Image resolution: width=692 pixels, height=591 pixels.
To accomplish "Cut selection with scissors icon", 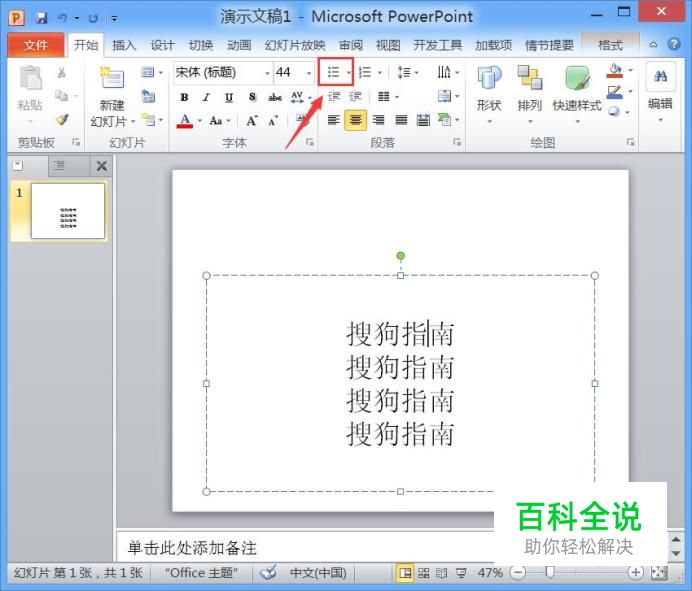I will pyautogui.click(x=61, y=73).
